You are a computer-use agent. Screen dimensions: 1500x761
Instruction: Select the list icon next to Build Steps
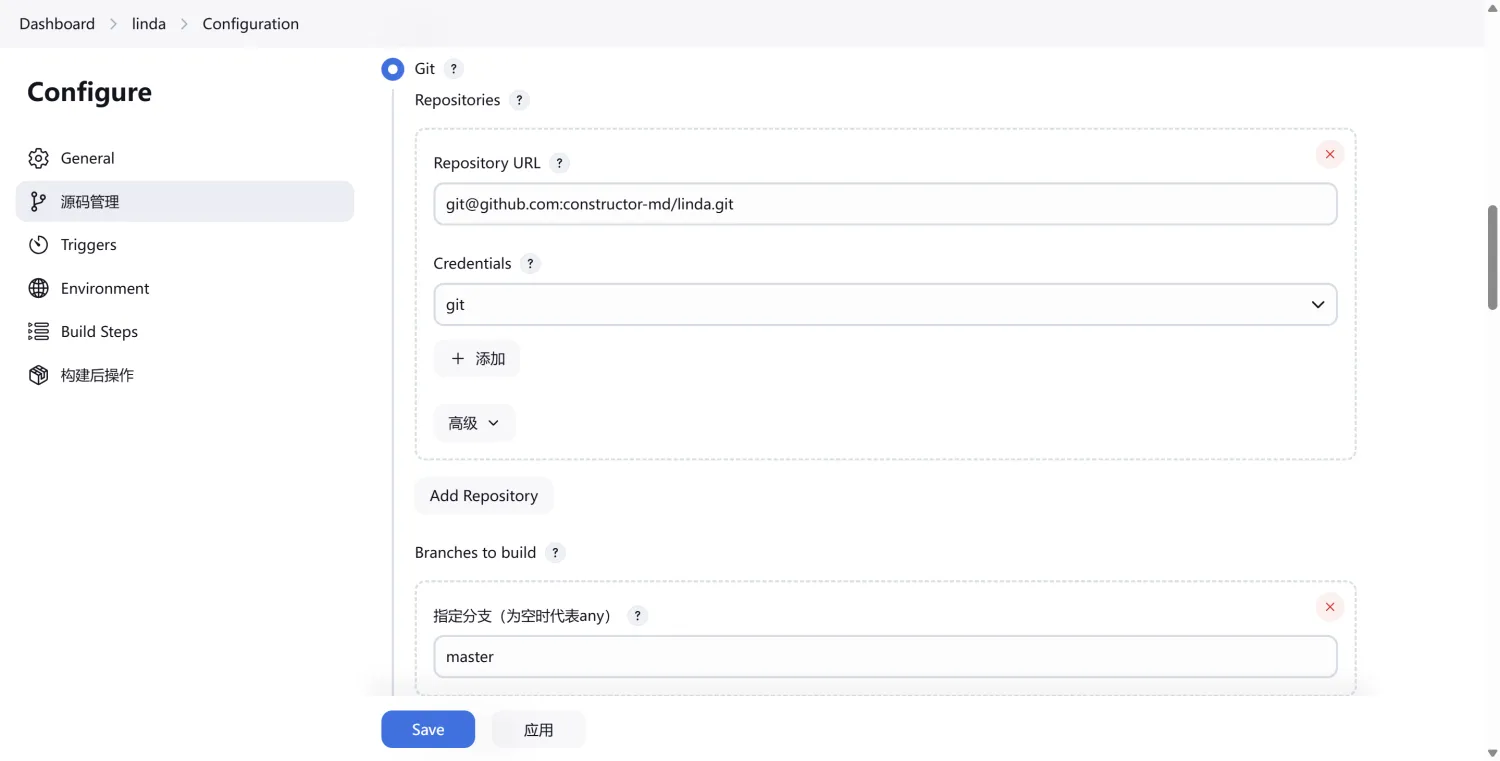pyautogui.click(x=38, y=331)
